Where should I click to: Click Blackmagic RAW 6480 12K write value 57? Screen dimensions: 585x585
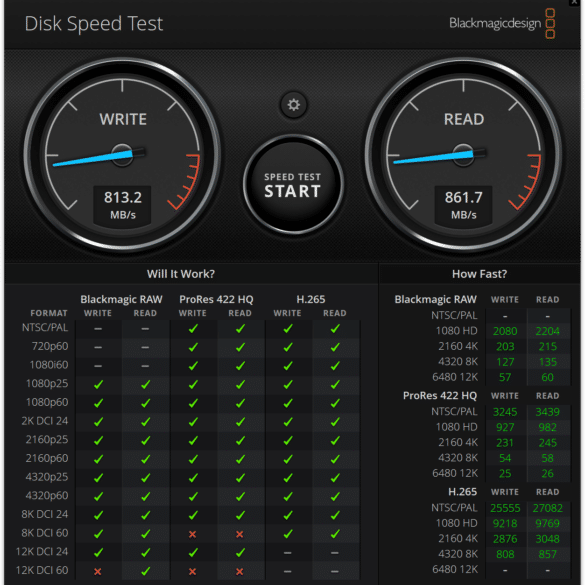(505, 377)
